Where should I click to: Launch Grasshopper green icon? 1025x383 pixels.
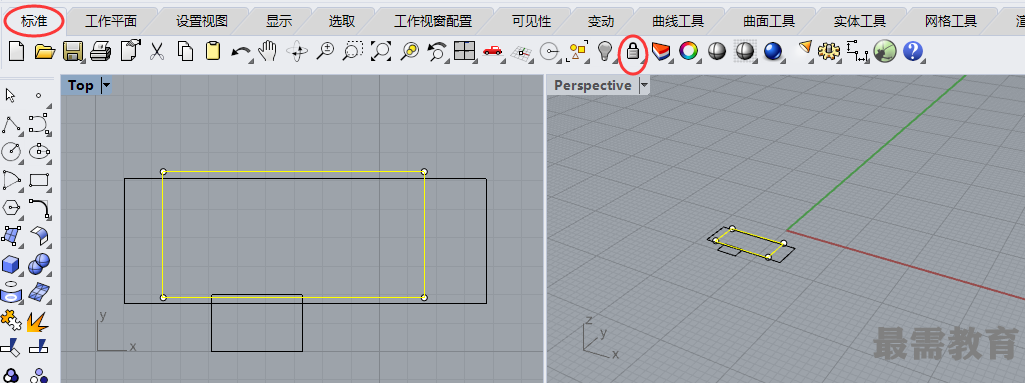pos(884,51)
